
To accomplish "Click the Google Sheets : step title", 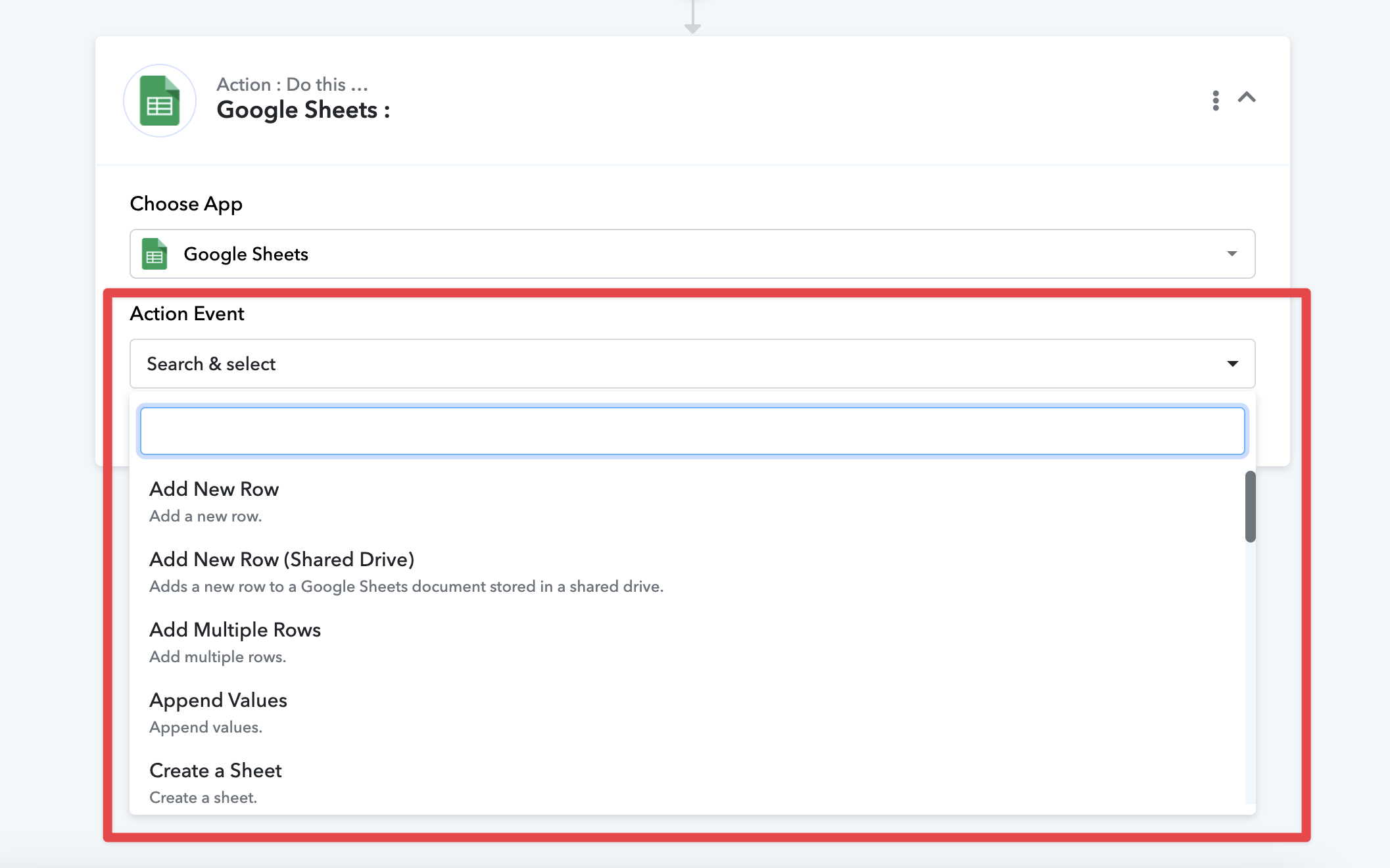I will point(303,110).
